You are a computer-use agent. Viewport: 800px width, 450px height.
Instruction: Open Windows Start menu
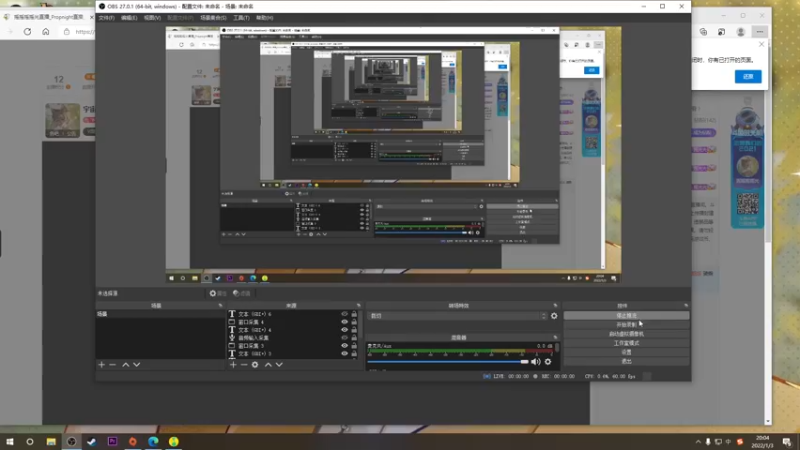10,441
